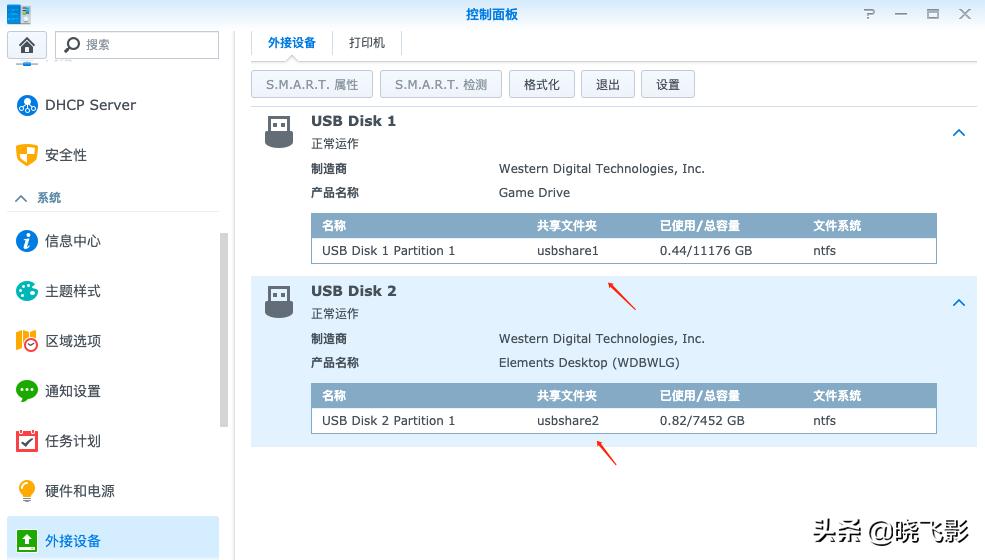This screenshot has height=560, width=985.
Task: Click the 格式化 button
Action: click(541, 84)
